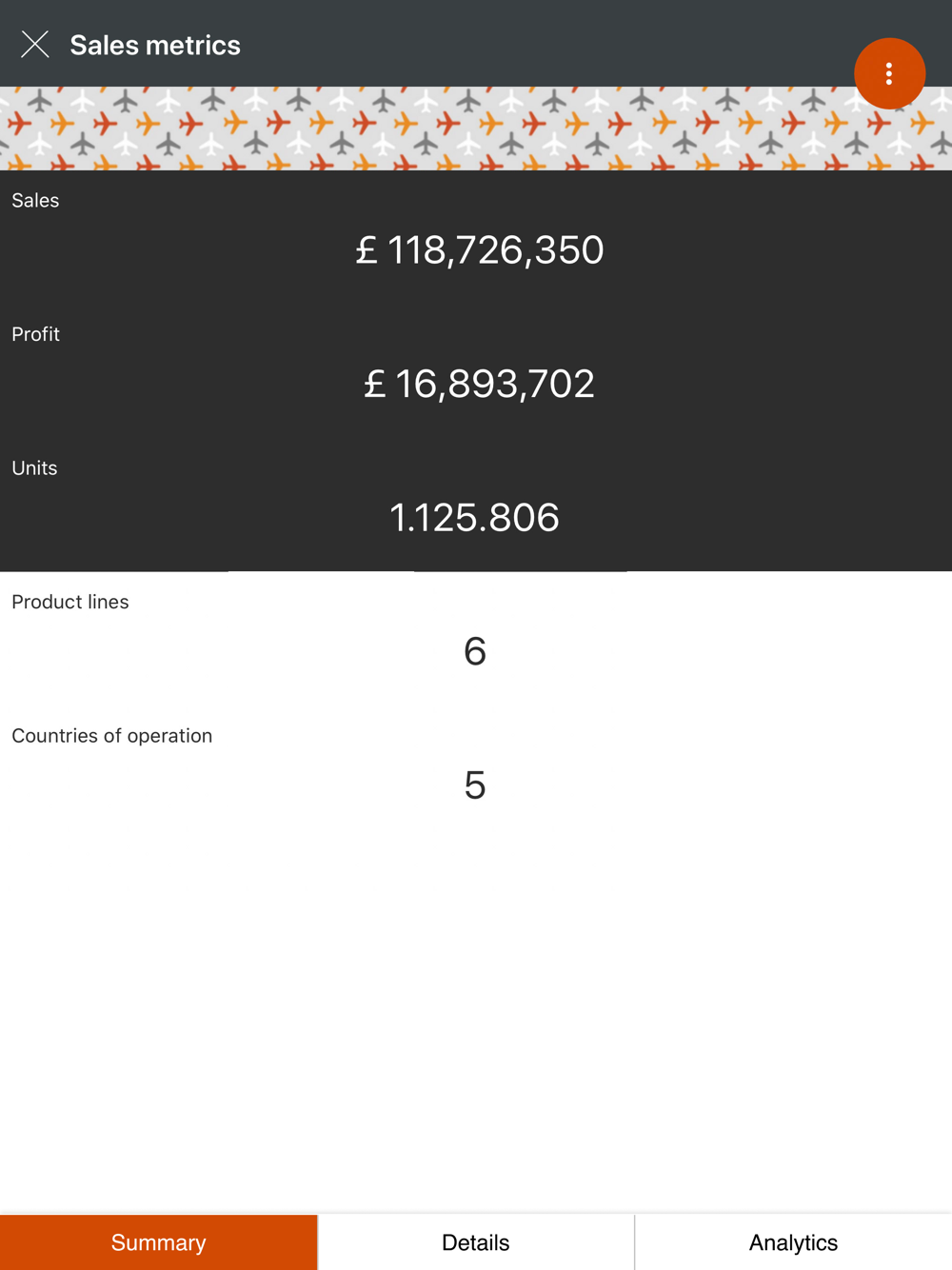Tap Countries of operation value 5
952x1270 pixels.
coord(475,785)
